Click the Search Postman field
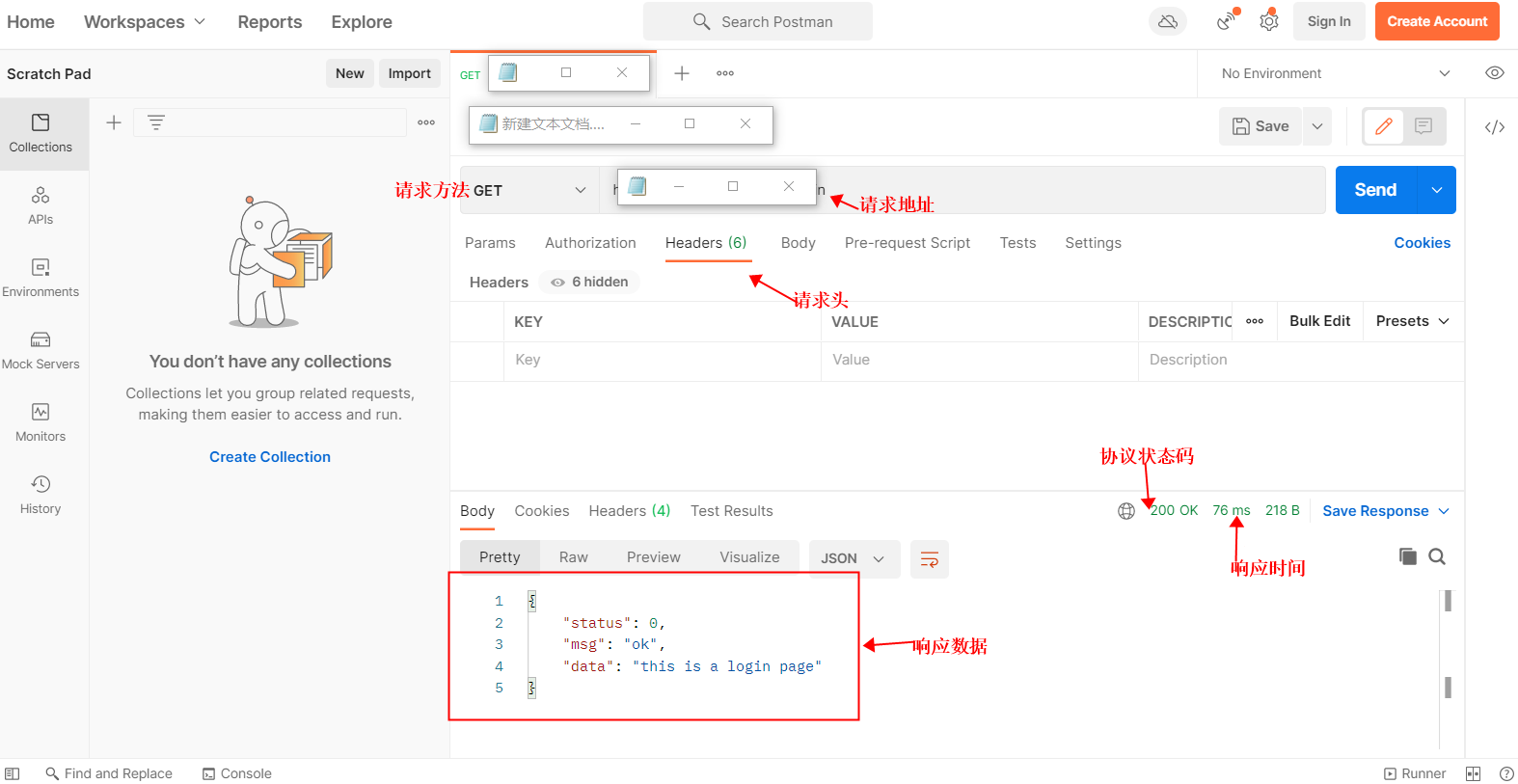Viewport: 1518px width, 784px height. pos(758,21)
